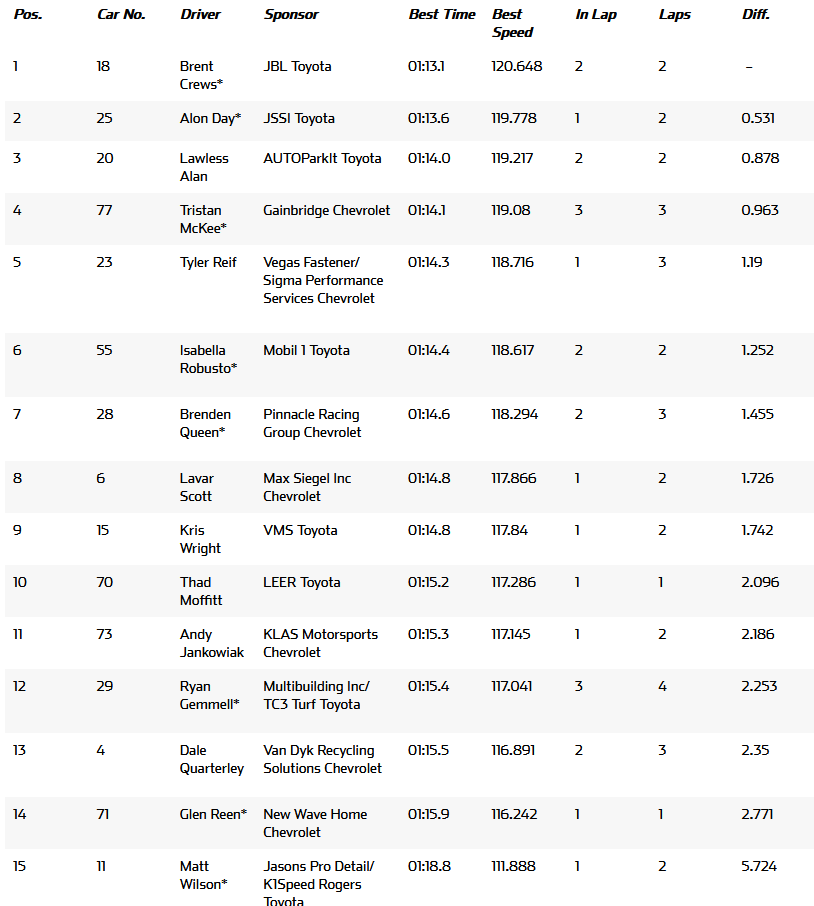
Task: Click the Mobil 1 Toyota sponsor
Action: 306,350
